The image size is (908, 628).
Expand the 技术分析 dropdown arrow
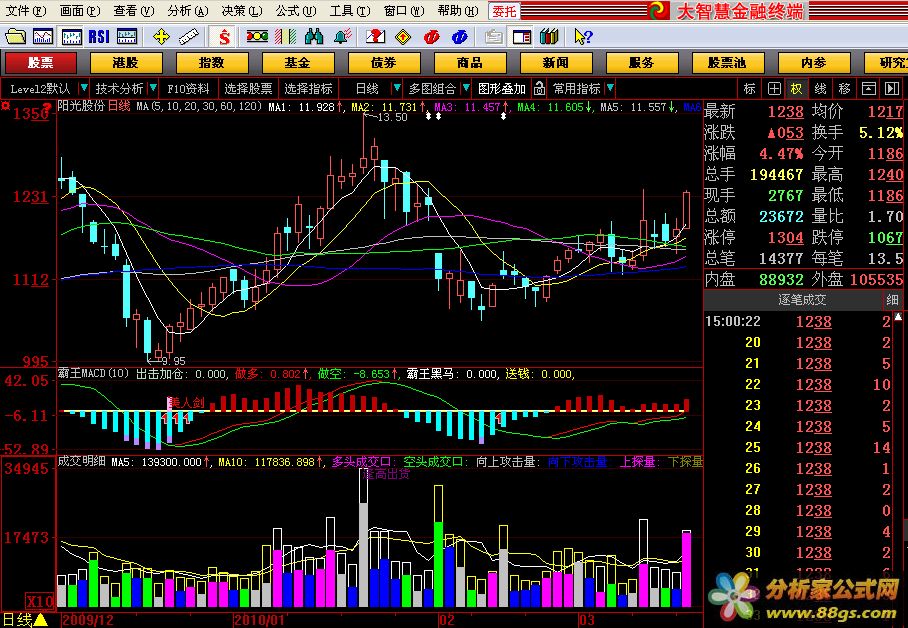[153, 88]
